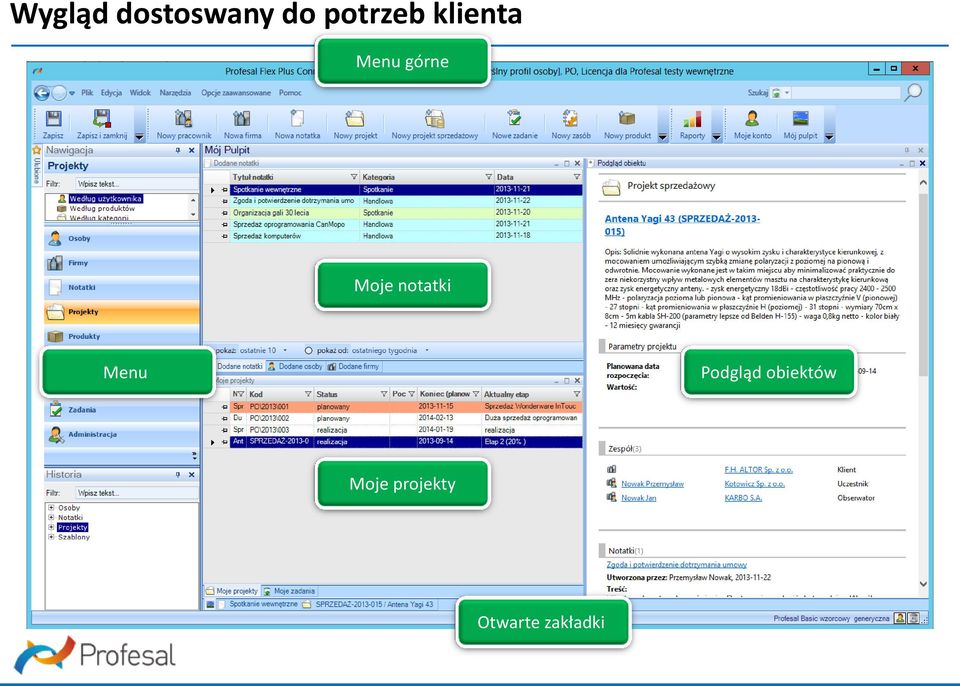Open the Narzędzia menu

176,92
